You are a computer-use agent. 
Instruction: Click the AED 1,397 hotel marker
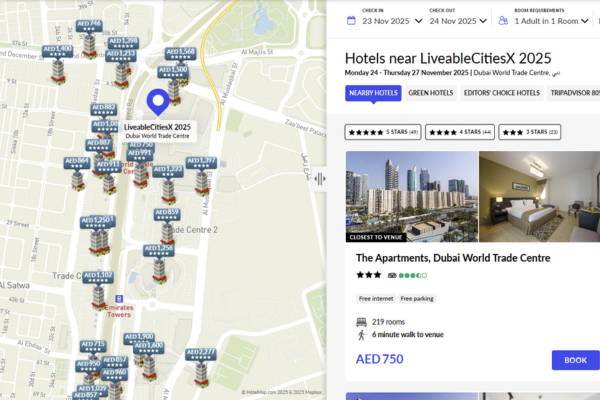pos(201,161)
